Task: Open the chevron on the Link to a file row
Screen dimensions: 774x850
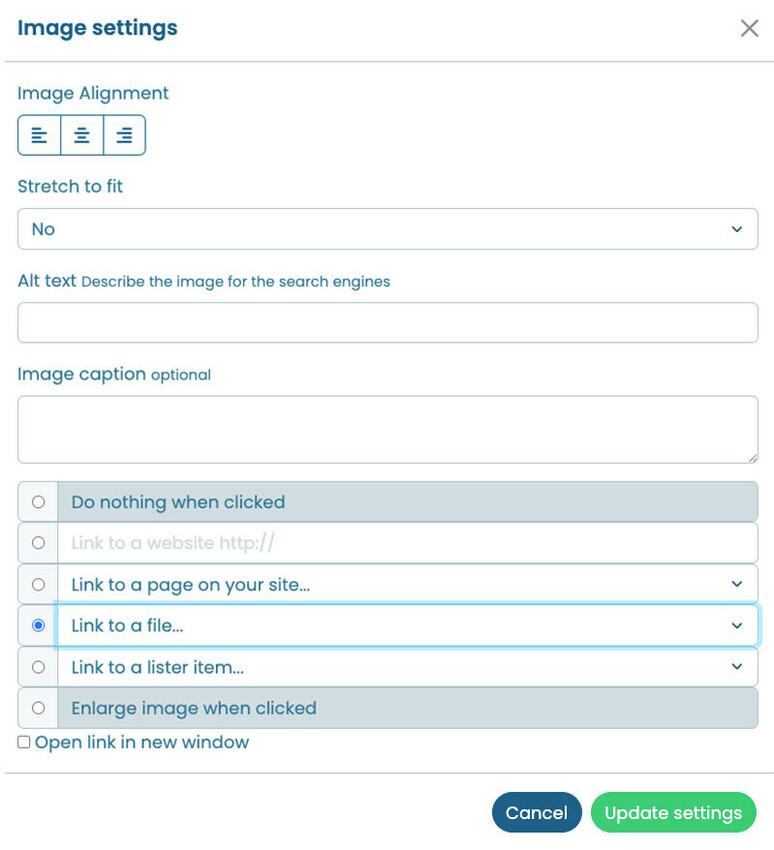Action: coord(738,625)
